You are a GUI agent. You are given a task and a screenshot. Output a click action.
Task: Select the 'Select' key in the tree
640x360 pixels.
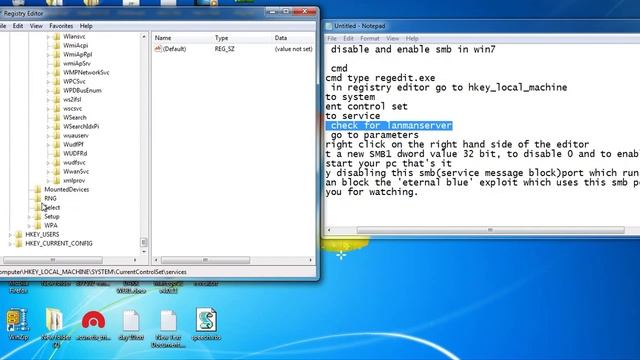coord(52,207)
